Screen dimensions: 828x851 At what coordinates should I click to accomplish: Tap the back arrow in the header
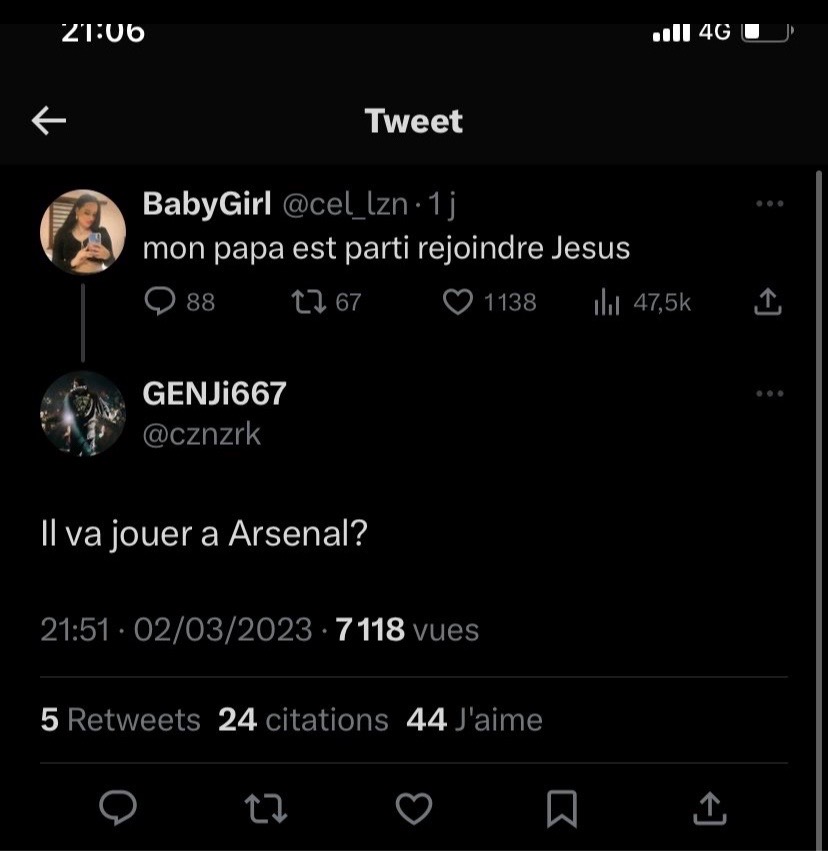(x=48, y=121)
